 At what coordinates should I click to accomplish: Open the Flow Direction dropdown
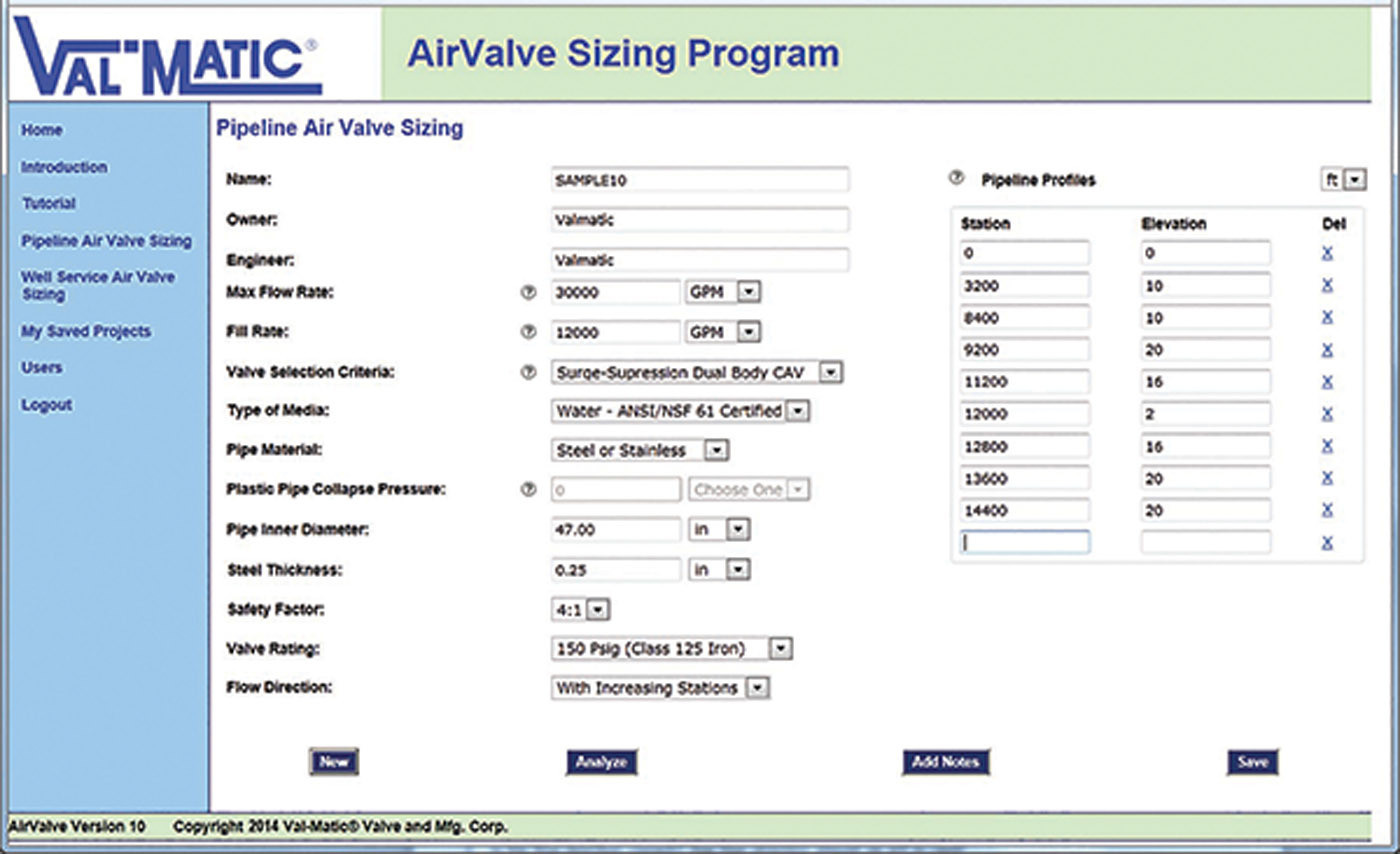click(661, 688)
